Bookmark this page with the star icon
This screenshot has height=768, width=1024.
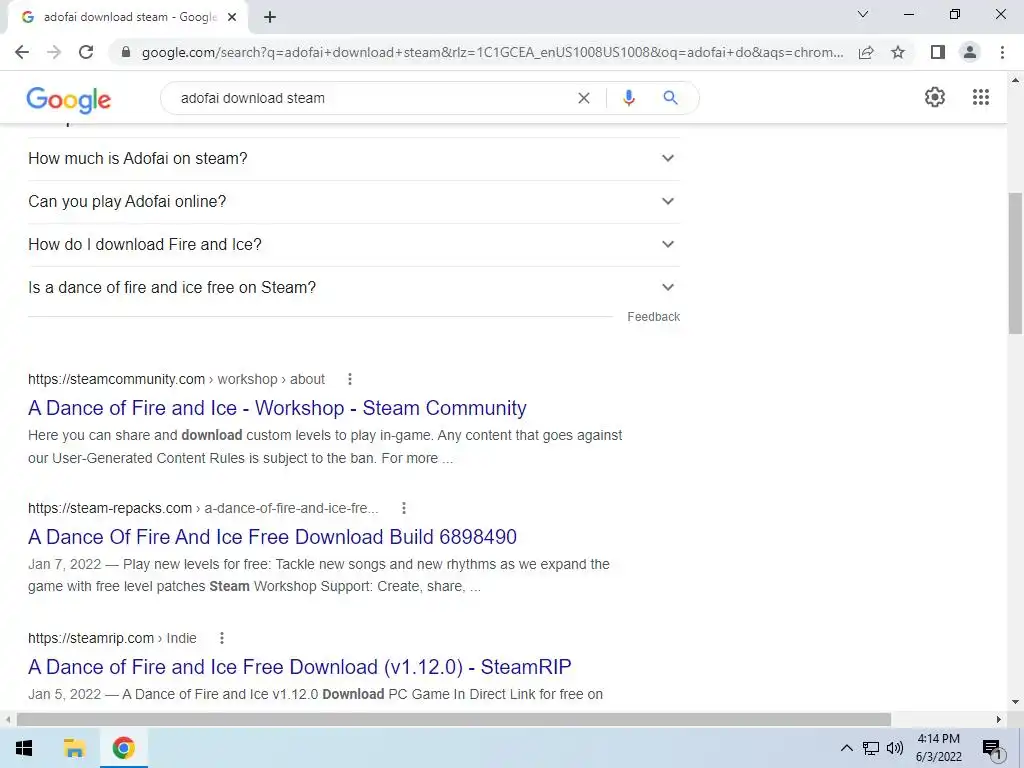coord(898,52)
